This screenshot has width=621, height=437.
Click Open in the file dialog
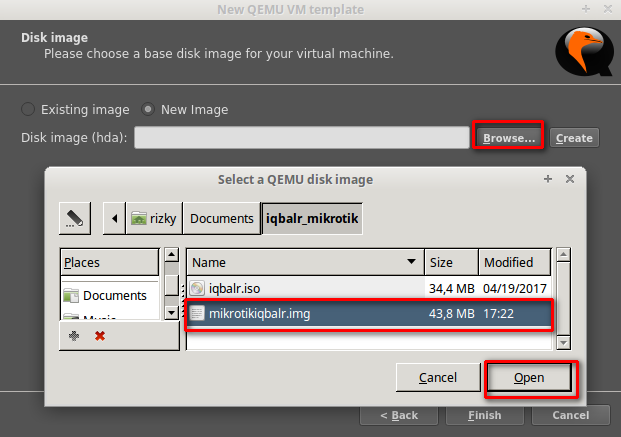tap(529, 378)
